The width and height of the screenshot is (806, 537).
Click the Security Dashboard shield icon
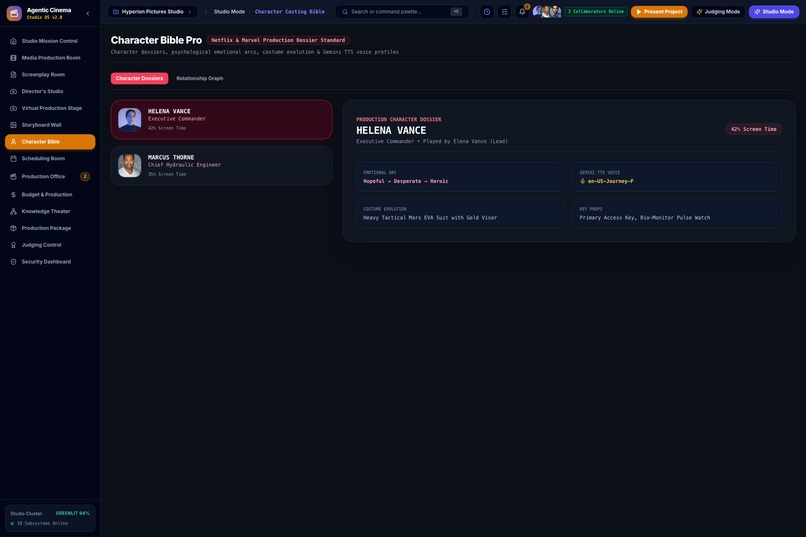(13, 262)
